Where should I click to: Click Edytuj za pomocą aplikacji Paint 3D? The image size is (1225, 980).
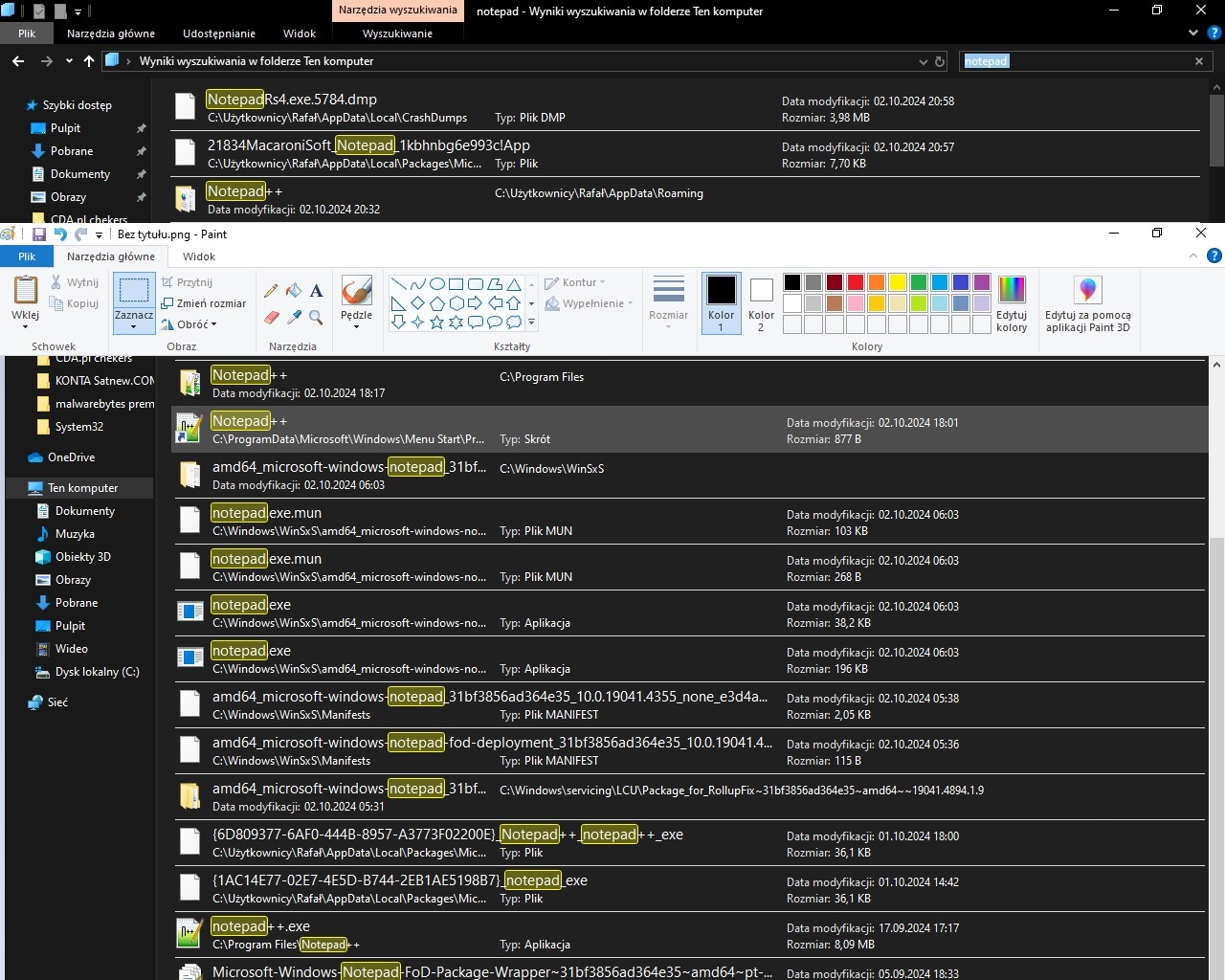tap(1088, 303)
